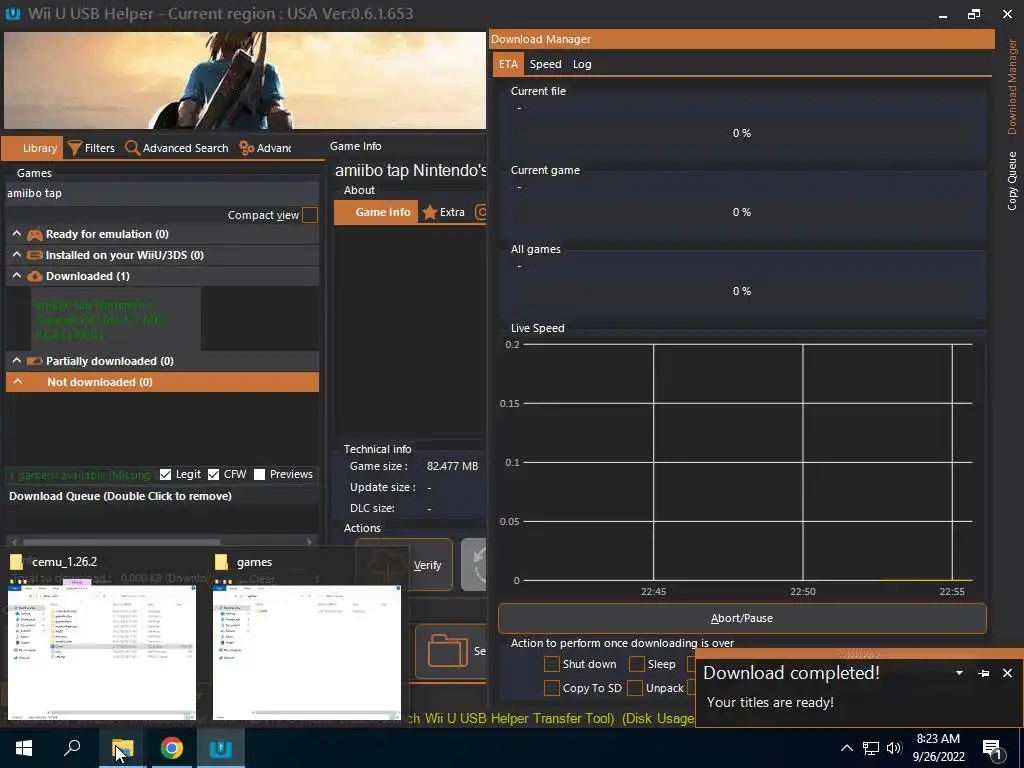
Task: Collapse Installed on your WiiU/3DS group
Action: point(17,255)
